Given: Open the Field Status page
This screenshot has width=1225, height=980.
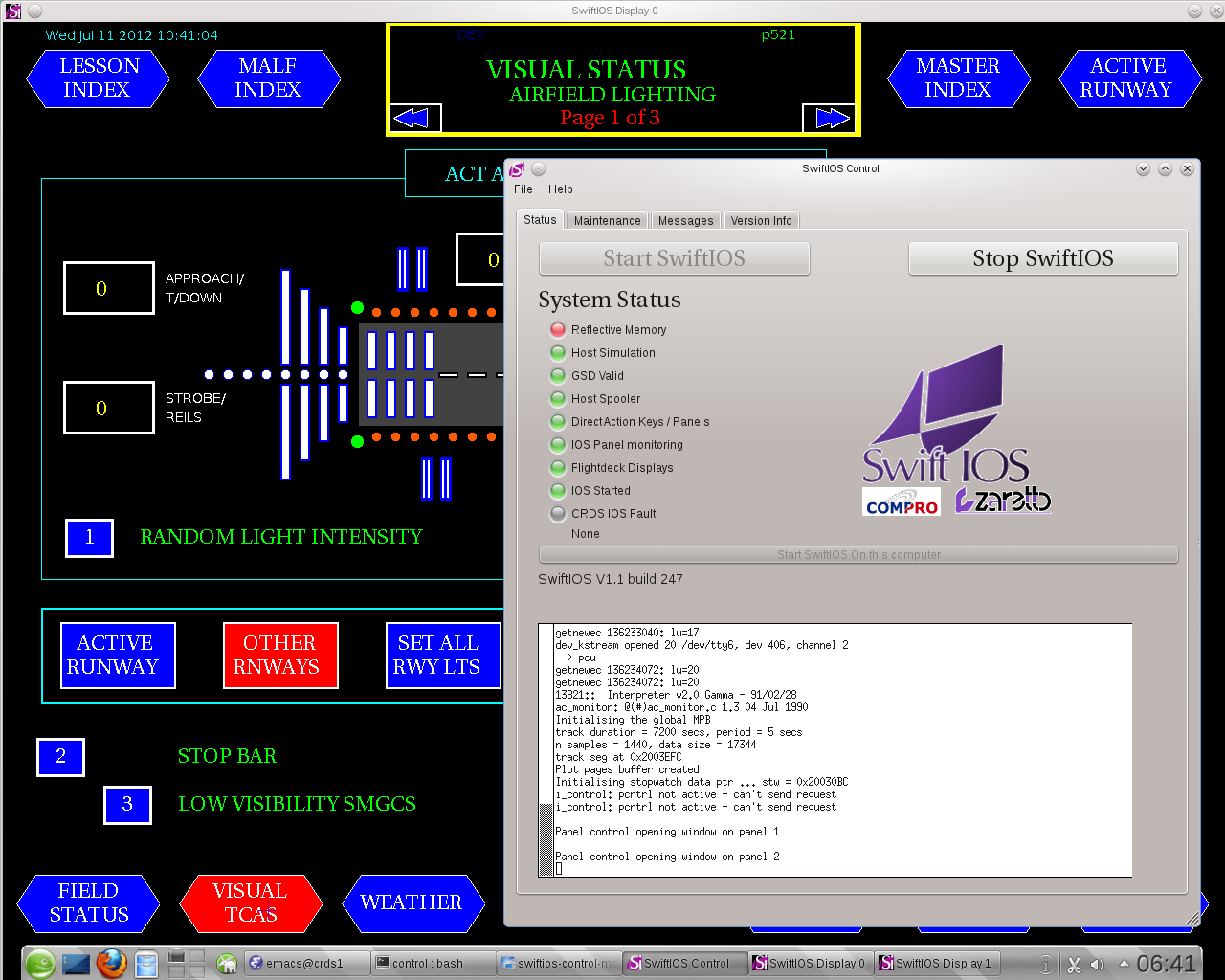Looking at the screenshot, I should click(x=89, y=903).
